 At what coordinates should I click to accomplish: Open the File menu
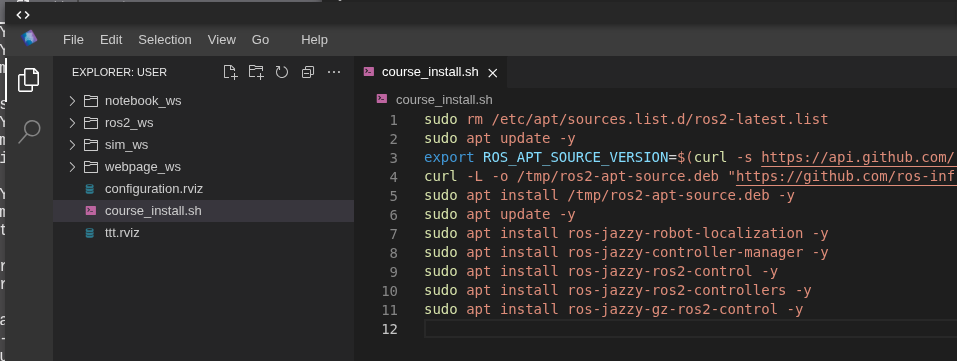(x=73, y=40)
